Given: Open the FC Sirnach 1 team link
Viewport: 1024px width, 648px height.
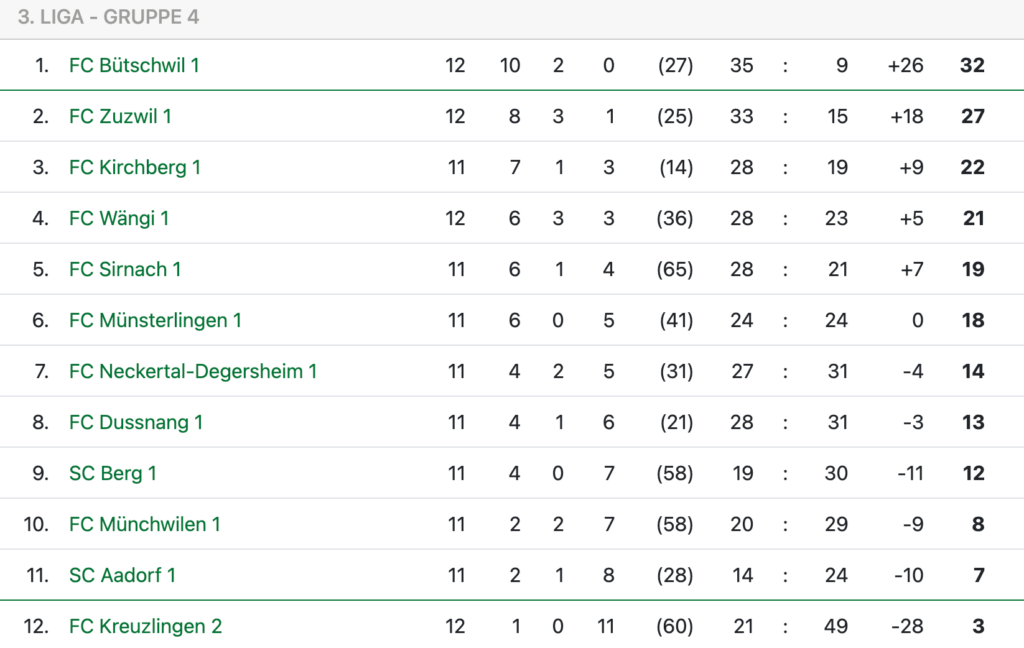Looking at the screenshot, I should point(125,269).
